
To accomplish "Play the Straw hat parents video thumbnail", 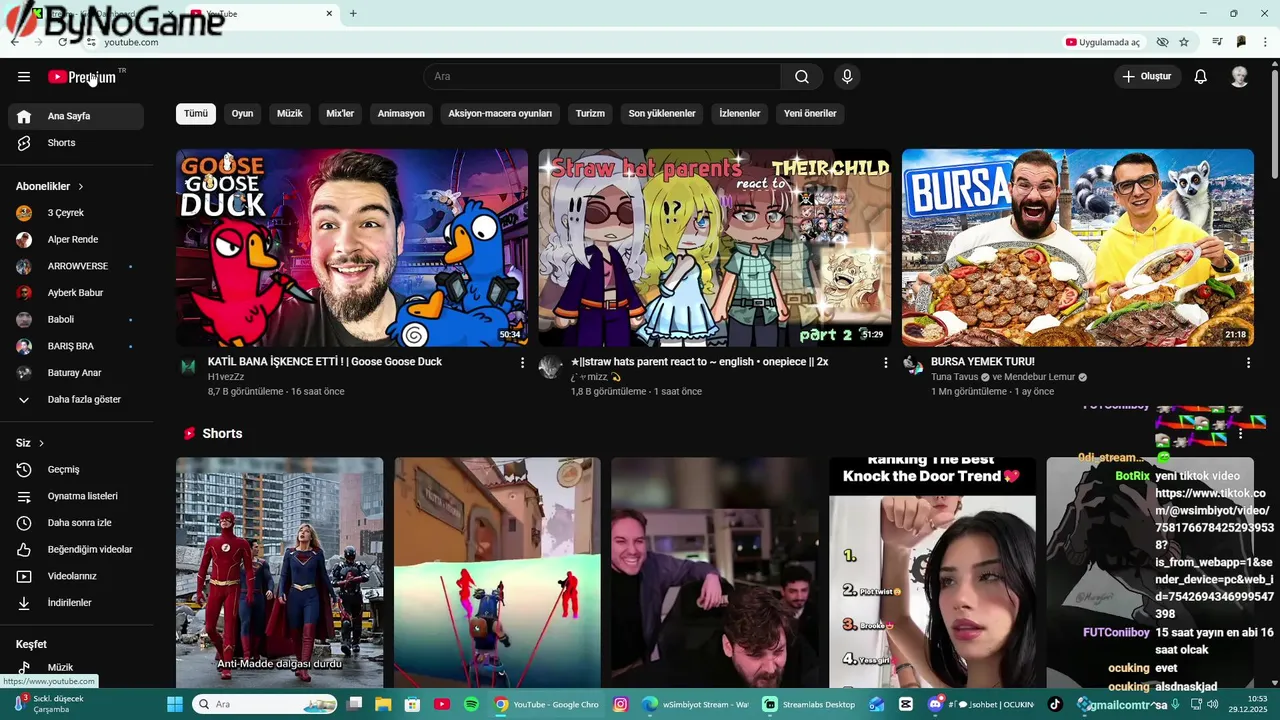I will (x=715, y=248).
